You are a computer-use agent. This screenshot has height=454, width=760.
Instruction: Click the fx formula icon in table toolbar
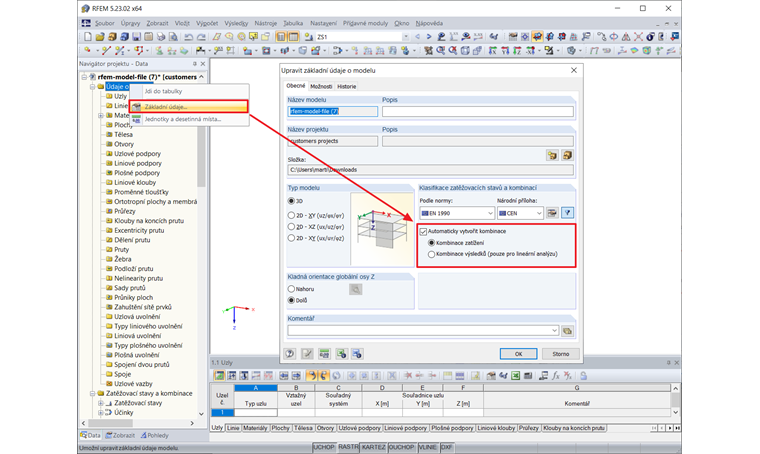click(556, 376)
